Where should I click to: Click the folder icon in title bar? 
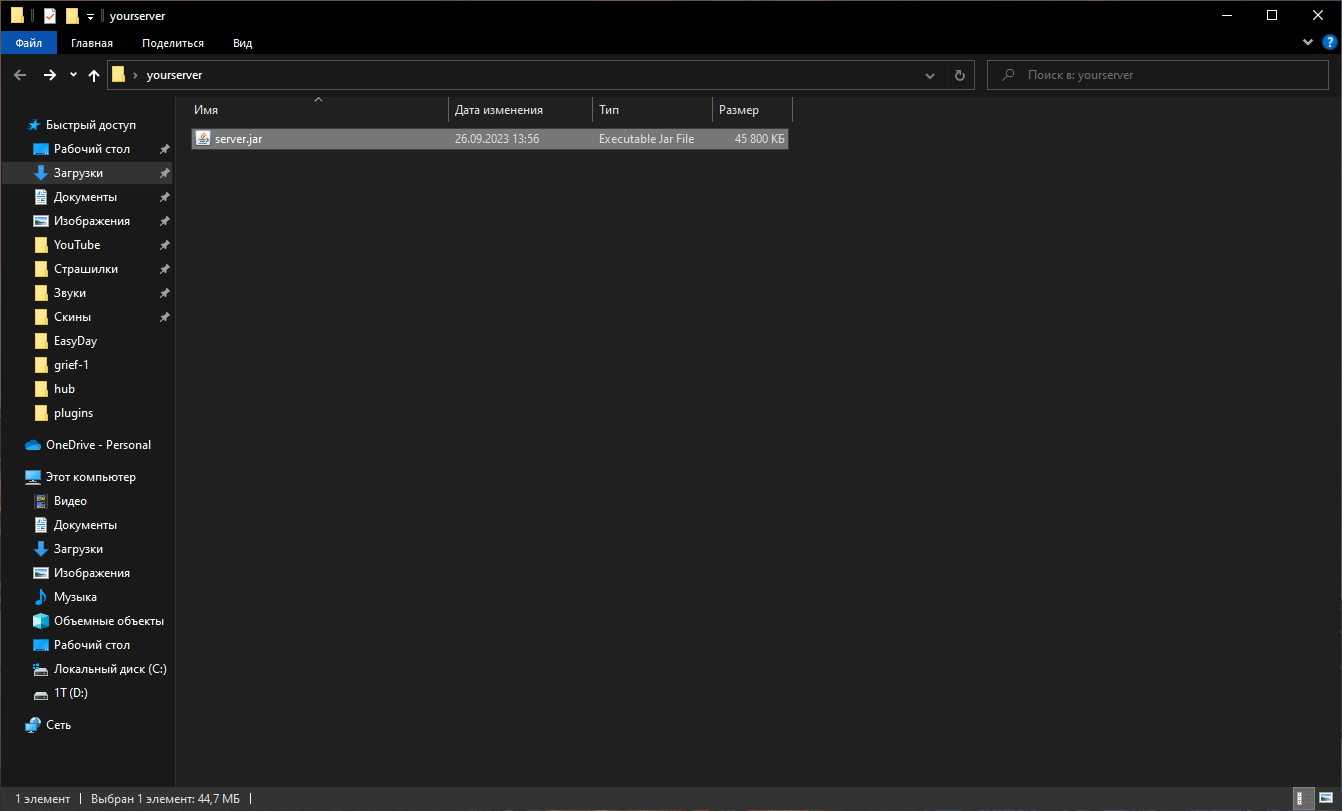[x=18, y=16]
